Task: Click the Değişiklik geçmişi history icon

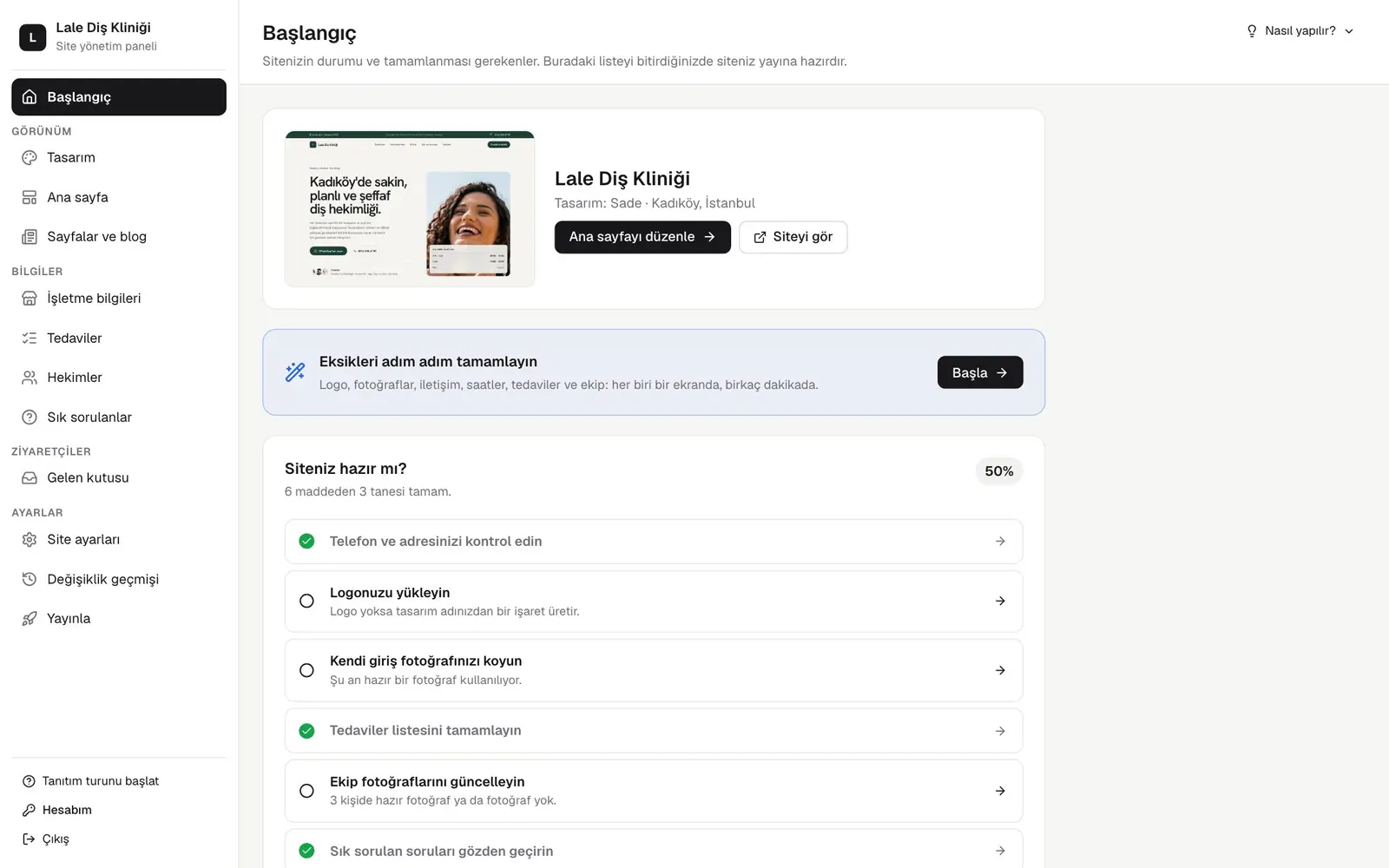Action: 30,579
